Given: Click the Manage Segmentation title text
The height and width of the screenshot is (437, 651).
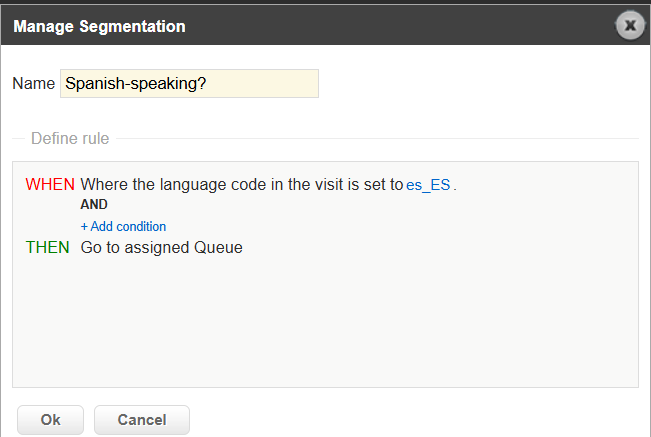Looking at the screenshot, I should [x=99, y=27].
